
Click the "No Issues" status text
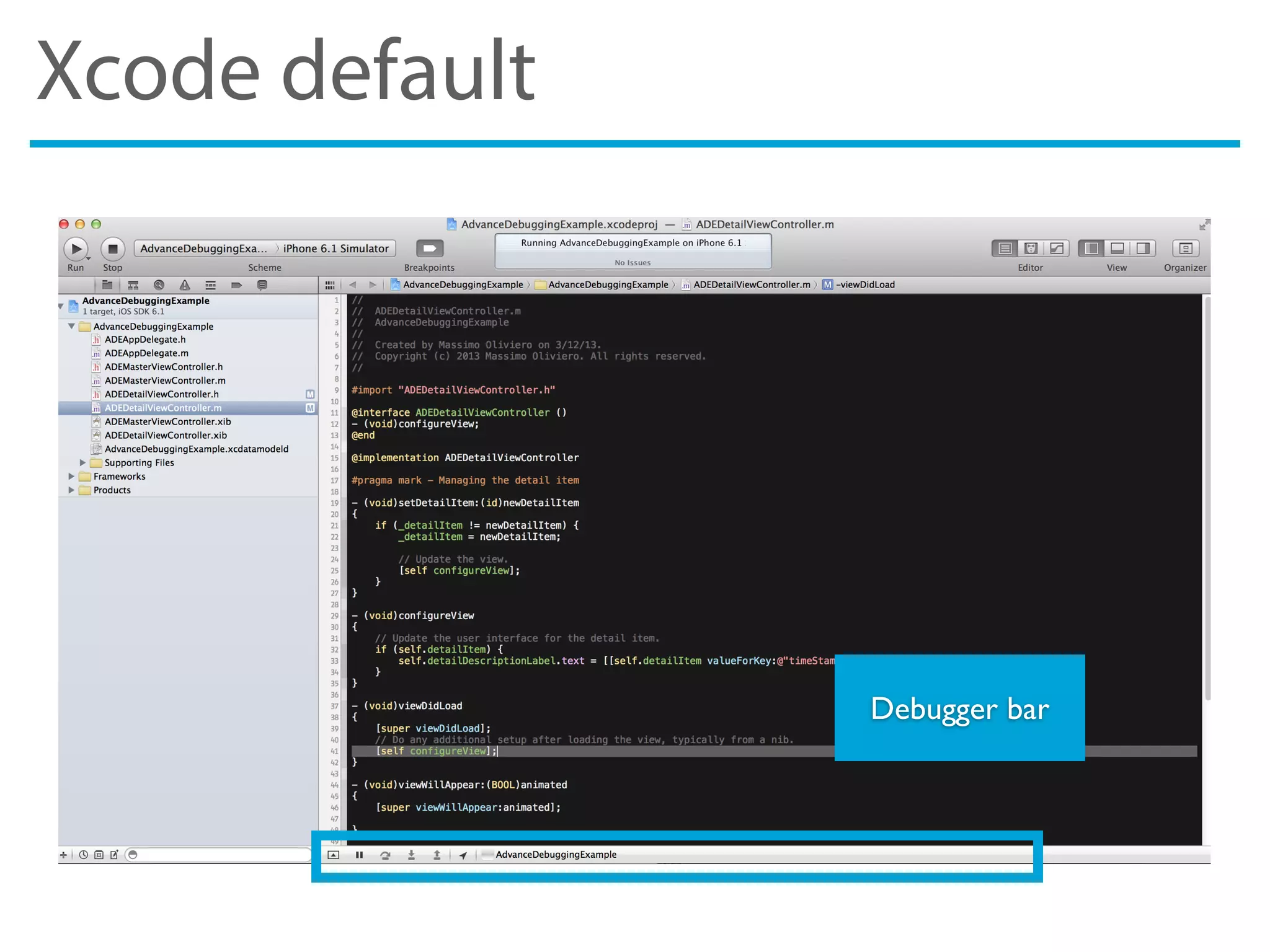point(633,263)
